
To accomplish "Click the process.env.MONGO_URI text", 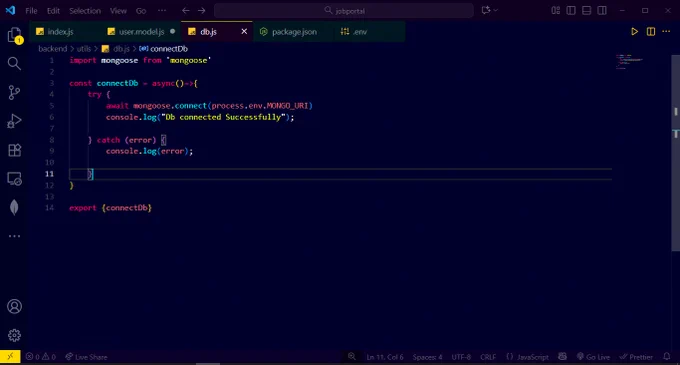I will pyautogui.click(x=260, y=105).
